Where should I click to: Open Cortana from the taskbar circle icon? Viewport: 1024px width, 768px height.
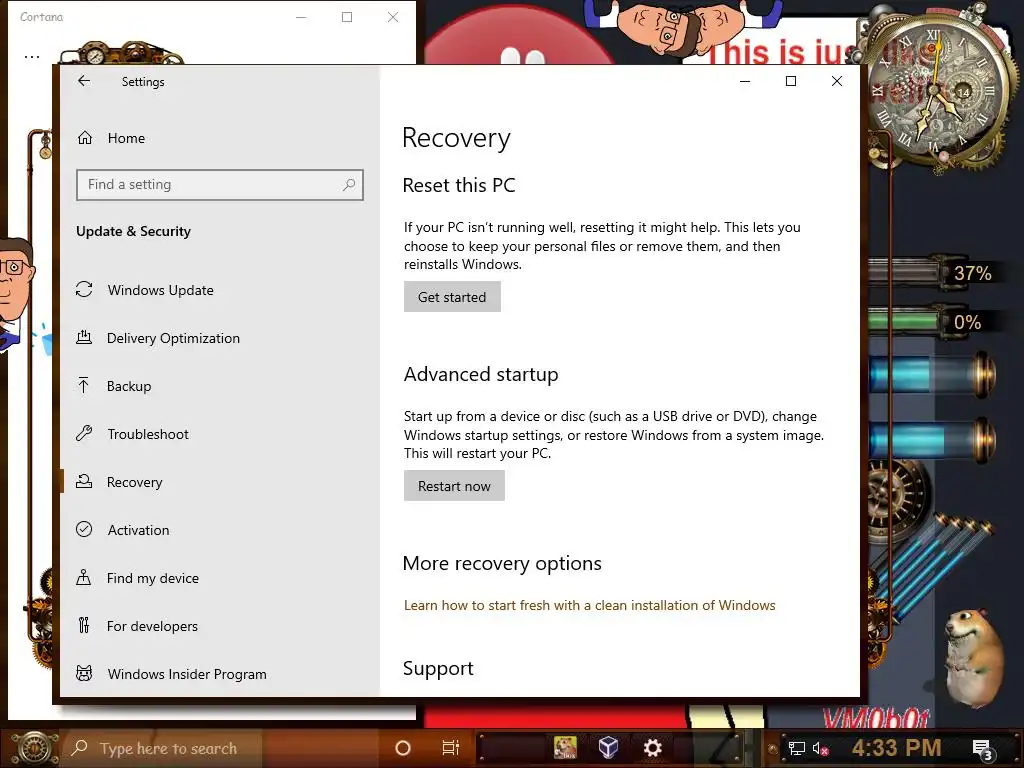(x=403, y=748)
